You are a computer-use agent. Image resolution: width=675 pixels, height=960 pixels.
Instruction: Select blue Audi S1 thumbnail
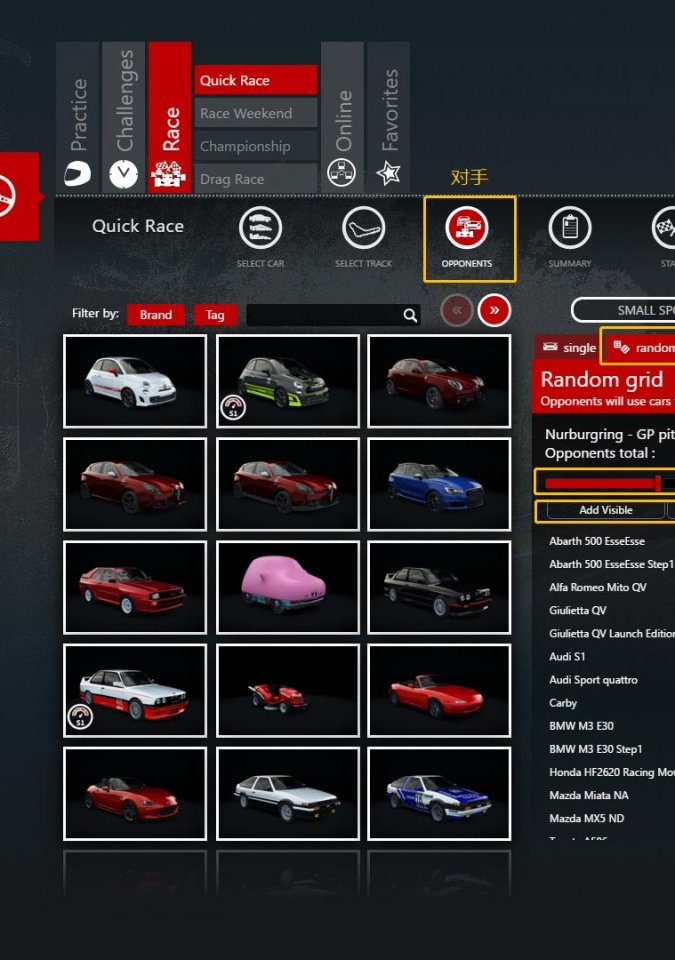coord(439,484)
